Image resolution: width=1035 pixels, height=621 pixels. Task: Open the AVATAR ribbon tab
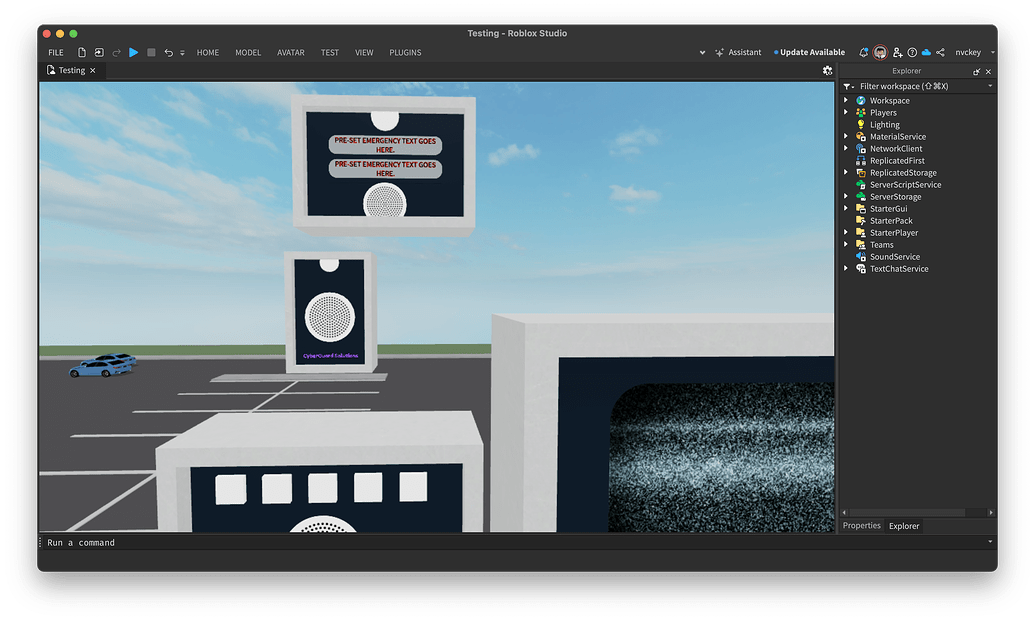click(291, 52)
